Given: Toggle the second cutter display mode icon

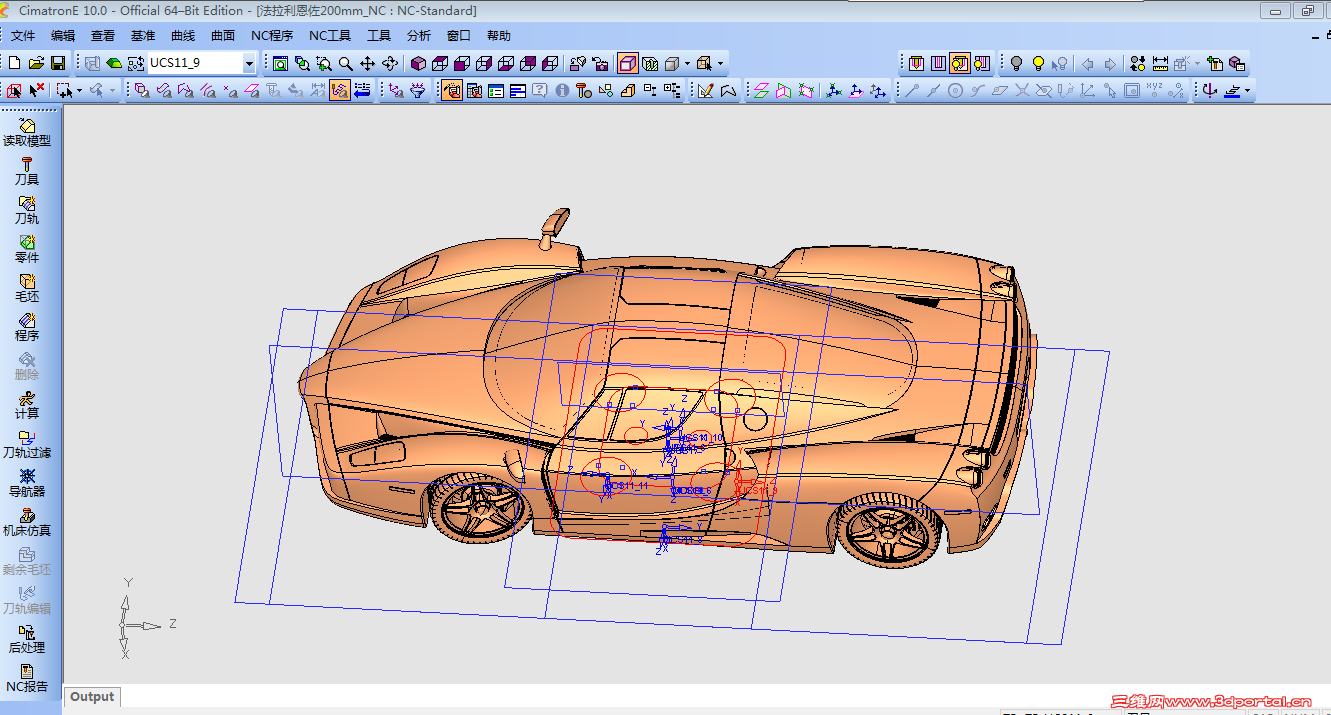Looking at the screenshot, I should coord(938,63).
